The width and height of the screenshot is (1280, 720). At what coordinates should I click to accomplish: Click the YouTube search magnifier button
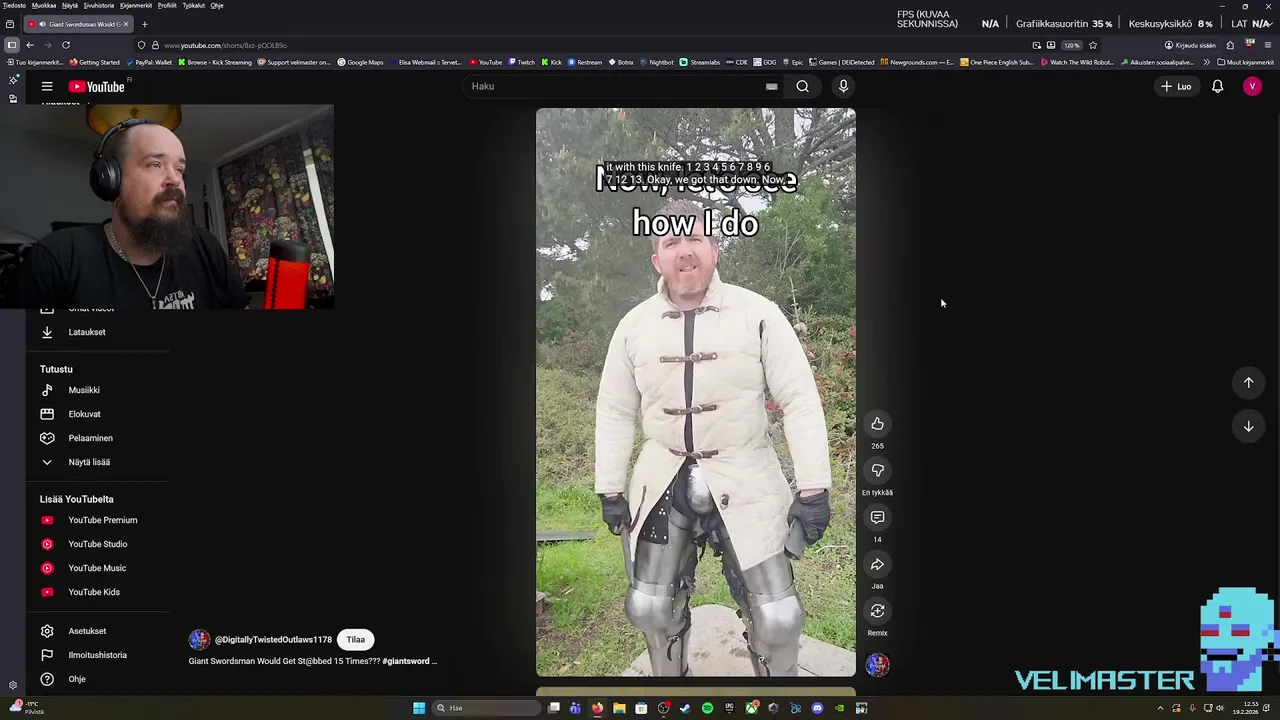(x=802, y=86)
